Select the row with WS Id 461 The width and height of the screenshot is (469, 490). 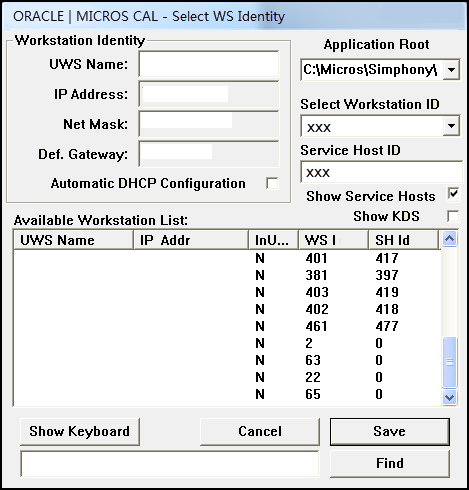coord(227,326)
